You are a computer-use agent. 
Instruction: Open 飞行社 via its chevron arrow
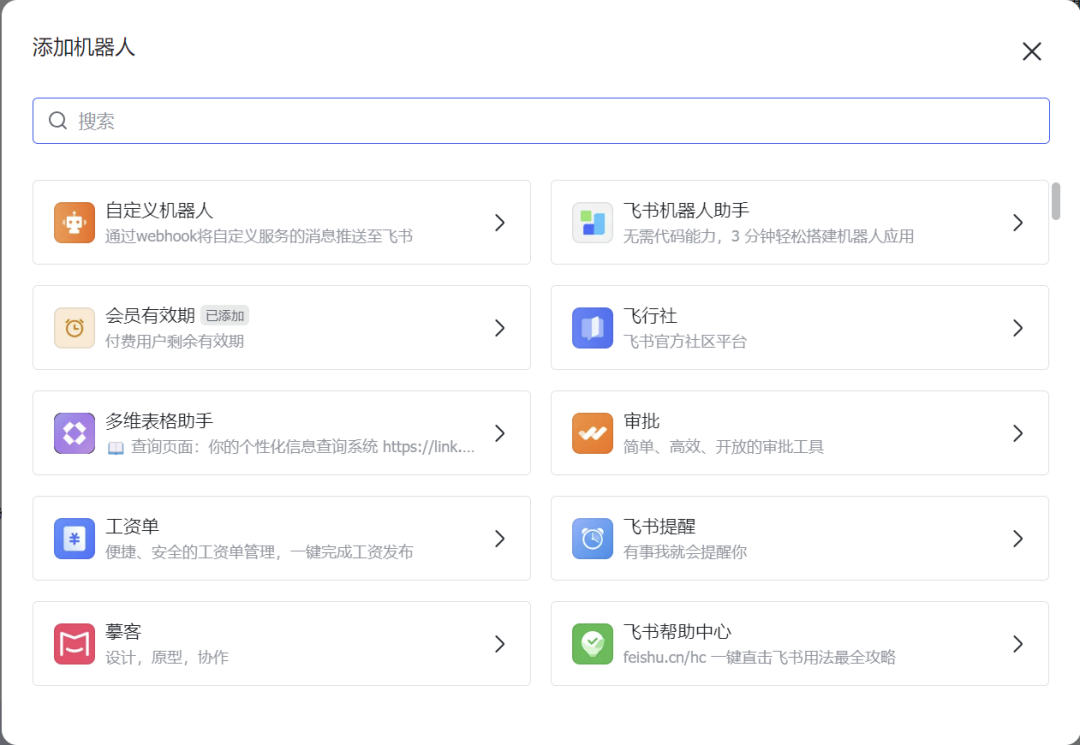coord(1018,328)
